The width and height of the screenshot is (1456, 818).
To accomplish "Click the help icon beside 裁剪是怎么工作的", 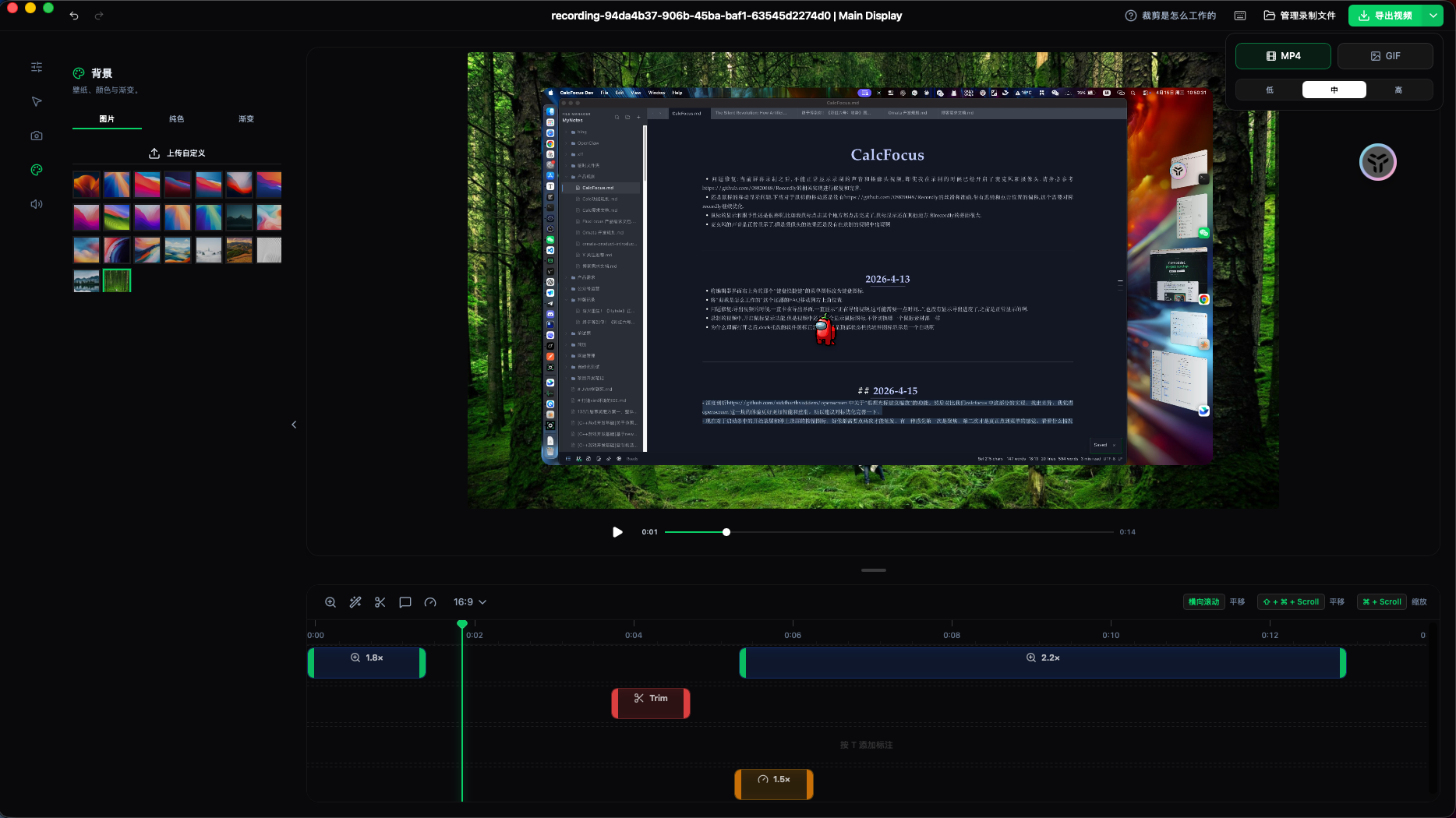I will (x=1130, y=16).
